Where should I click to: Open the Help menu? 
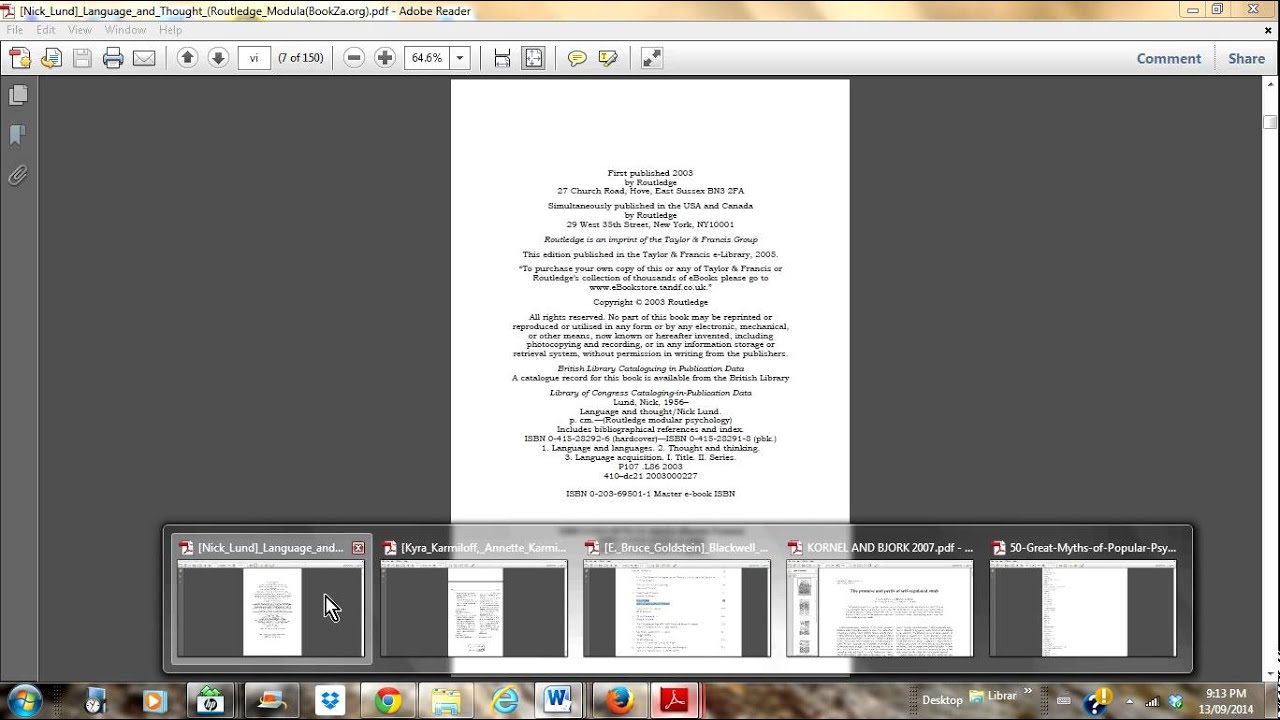point(170,30)
